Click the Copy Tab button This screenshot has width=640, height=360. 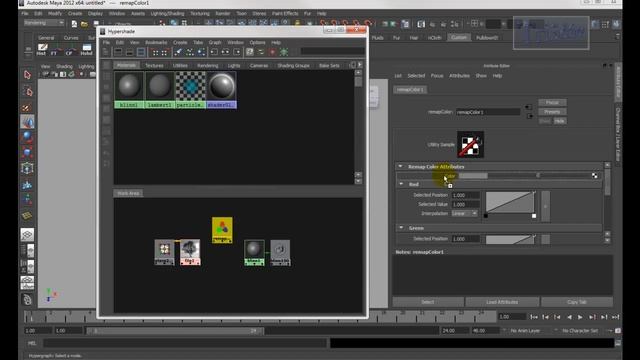click(577, 302)
